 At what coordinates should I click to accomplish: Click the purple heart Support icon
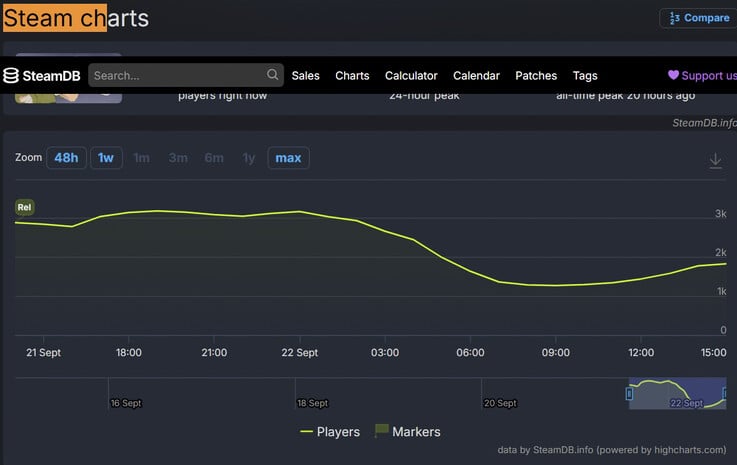click(673, 75)
